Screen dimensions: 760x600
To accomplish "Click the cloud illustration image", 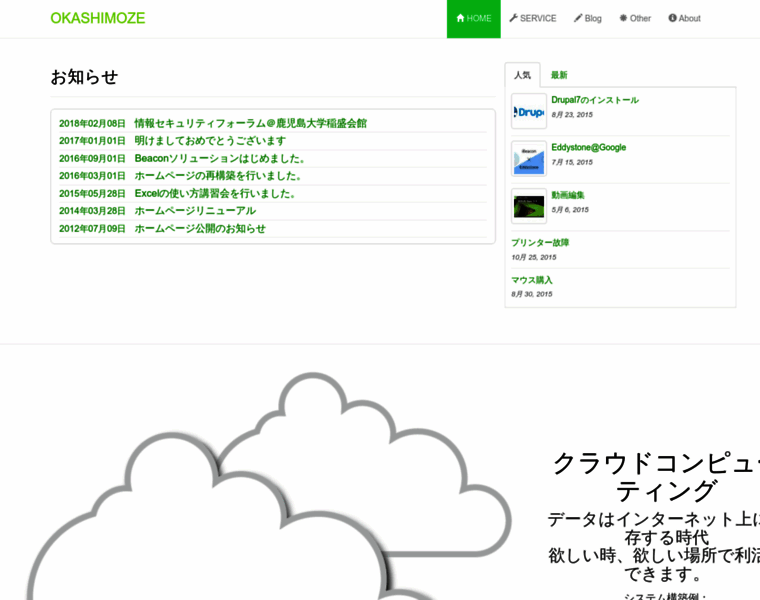I will coord(269,486).
